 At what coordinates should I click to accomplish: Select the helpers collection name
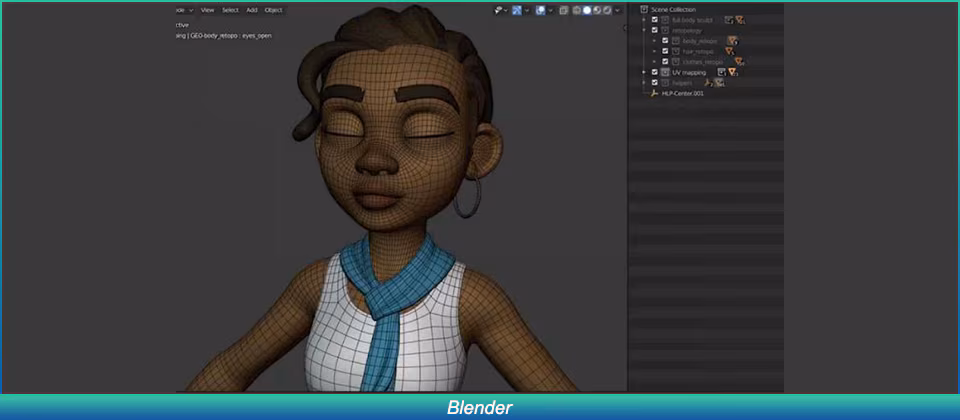point(682,83)
